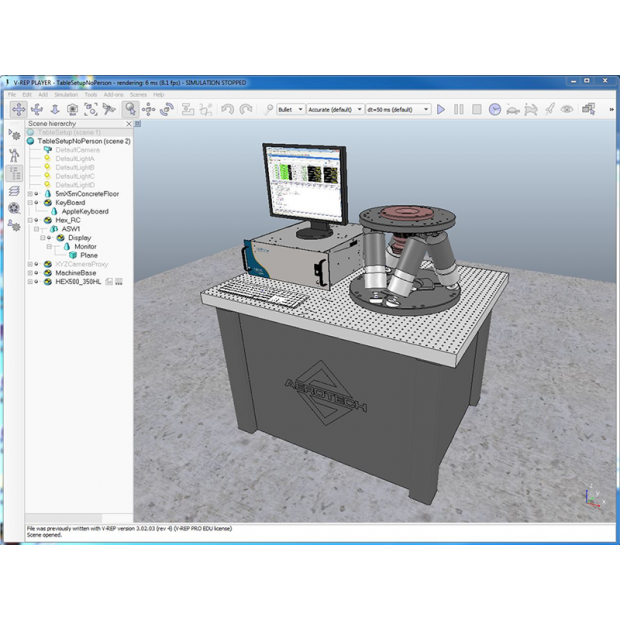Open the dt=50 ms time step dropdown
The image size is (620, 620).
point(397,109)
